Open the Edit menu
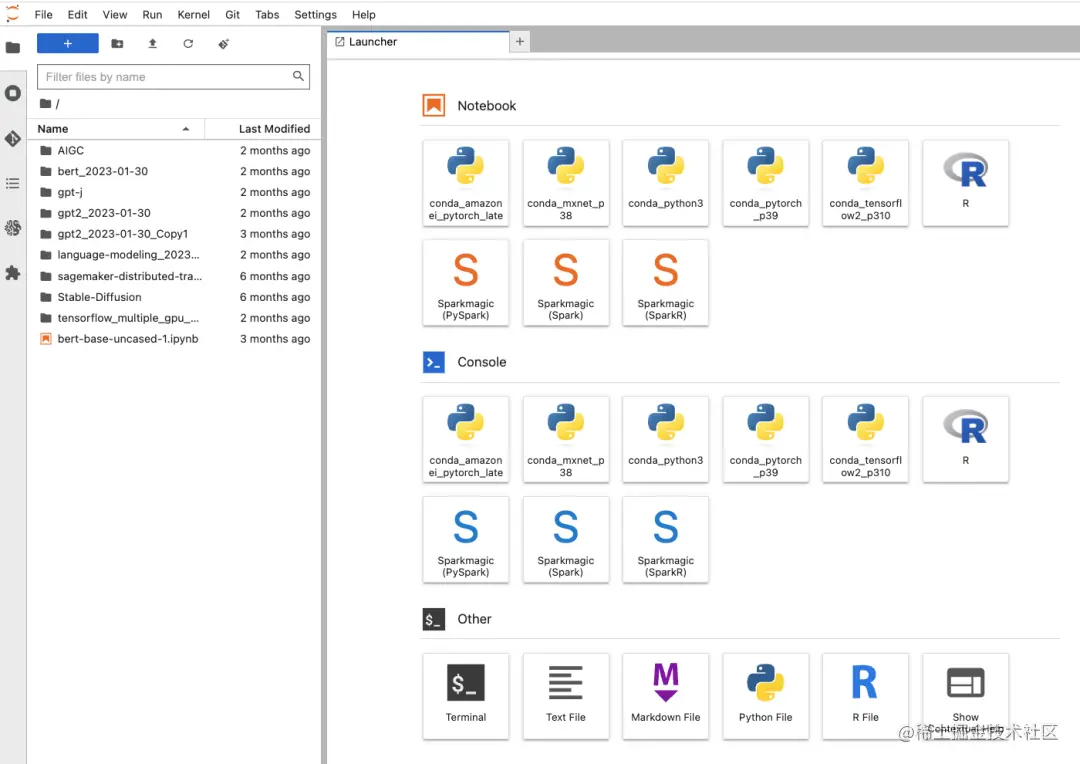 77,14
